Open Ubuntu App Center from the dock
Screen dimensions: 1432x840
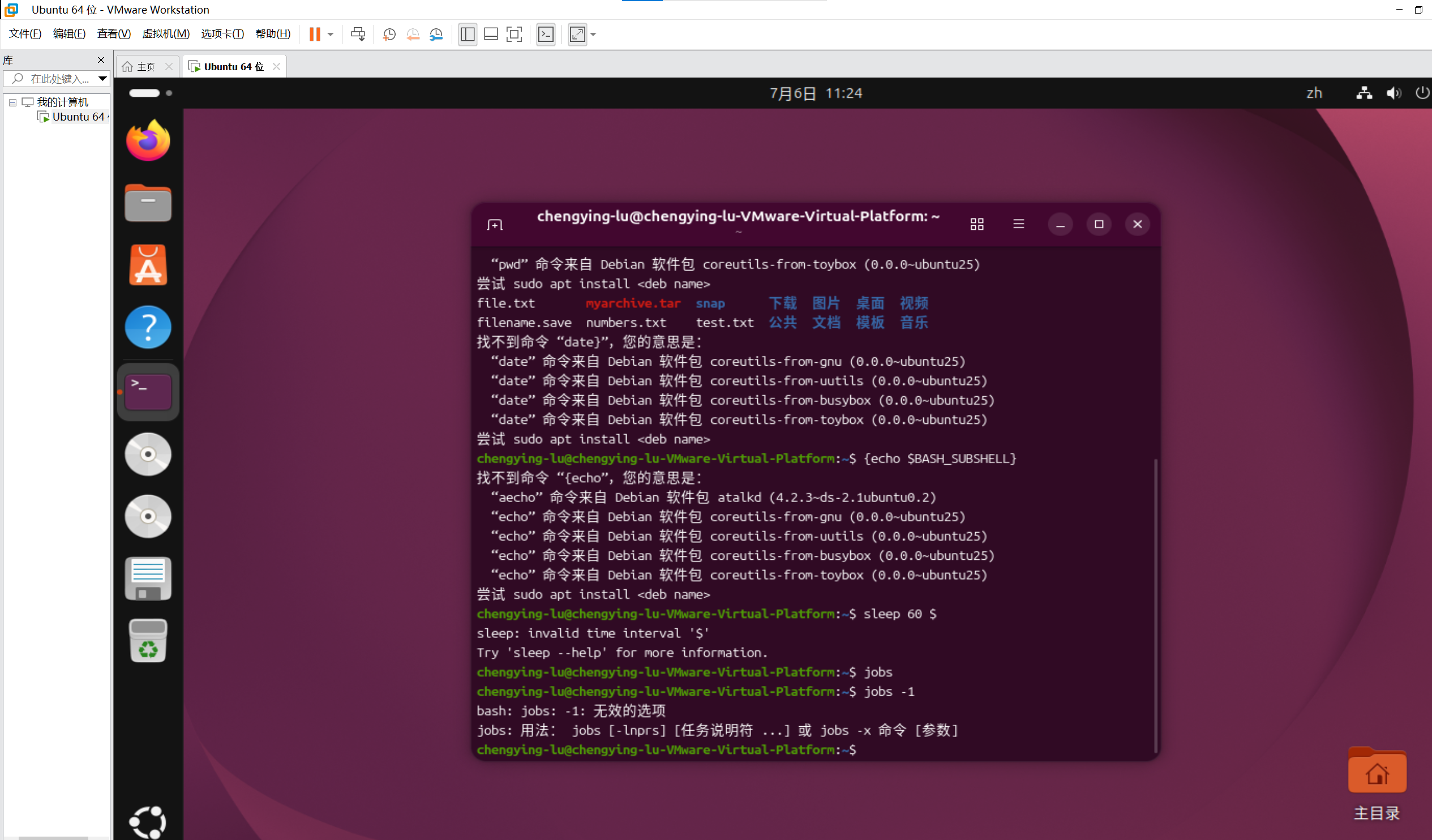coord(148,265)
